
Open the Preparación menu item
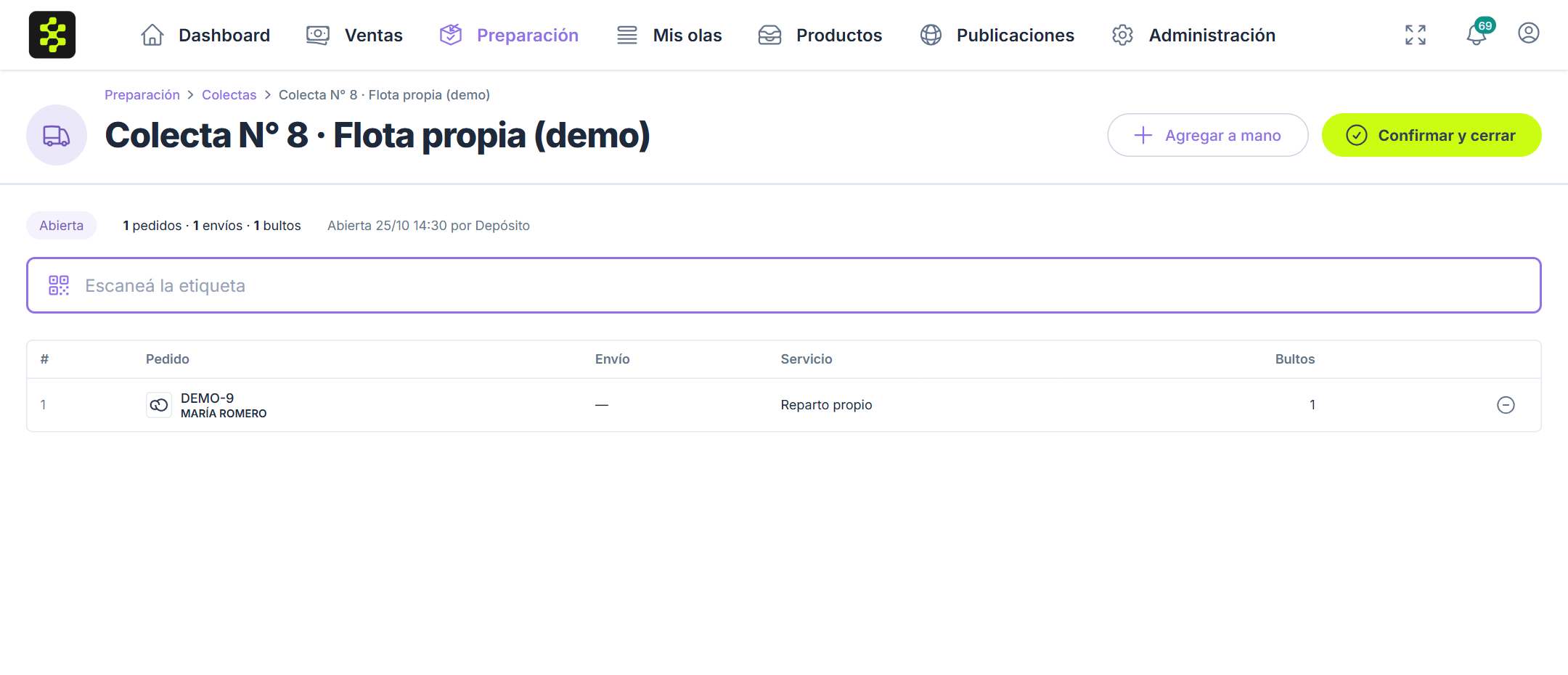click(x=509, y=35)
